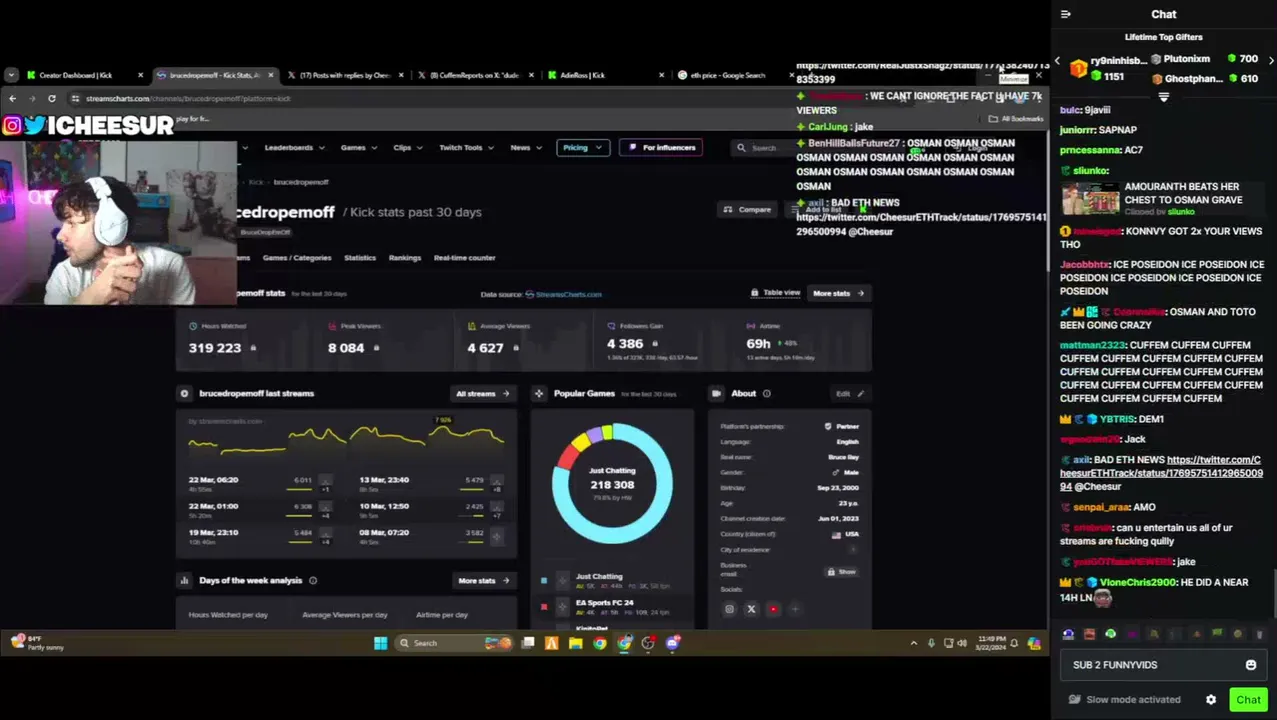Expand Twitch Tools dropdown menu
Viewport: 1277px width, 720px height.
(466, 148)
